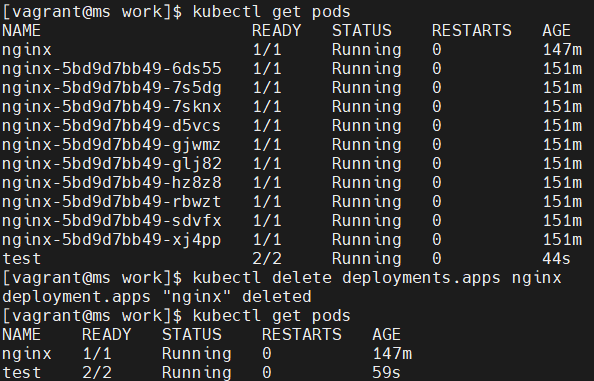Click the STATUS header in second table
Viewport: 594px width, 381px height.
click(192, 335)
